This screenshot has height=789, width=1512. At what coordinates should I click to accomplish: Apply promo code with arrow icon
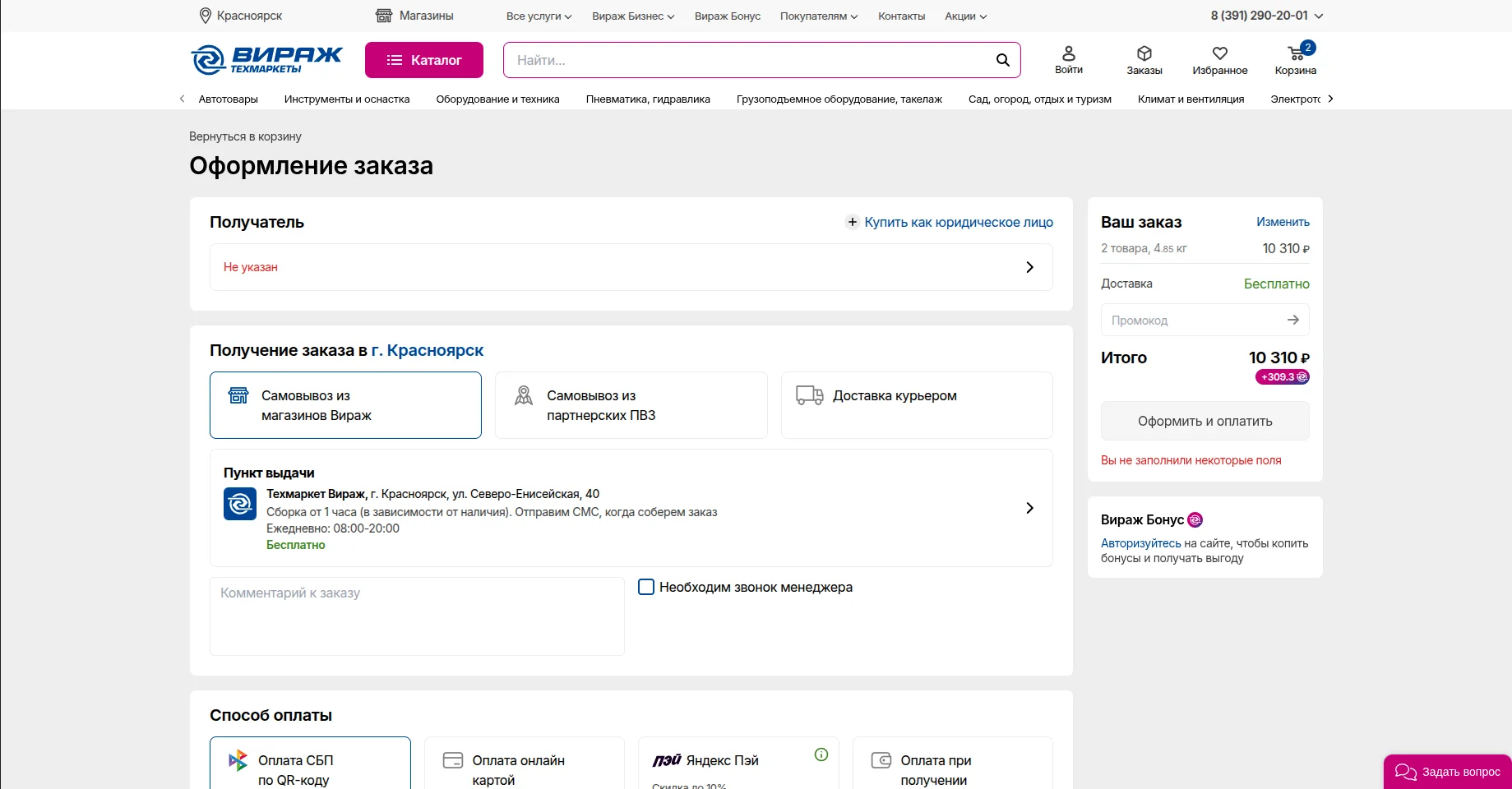point(1293,320)
